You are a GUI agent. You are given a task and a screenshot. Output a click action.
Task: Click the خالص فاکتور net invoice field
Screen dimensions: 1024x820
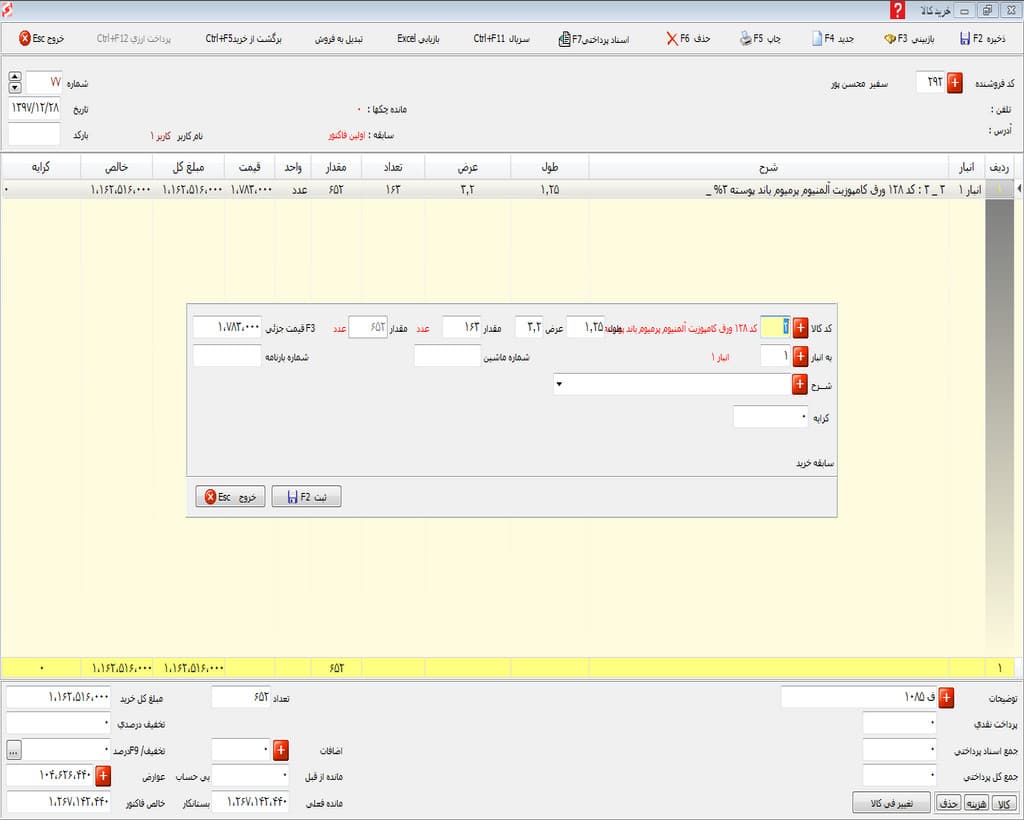coord(59,802)
